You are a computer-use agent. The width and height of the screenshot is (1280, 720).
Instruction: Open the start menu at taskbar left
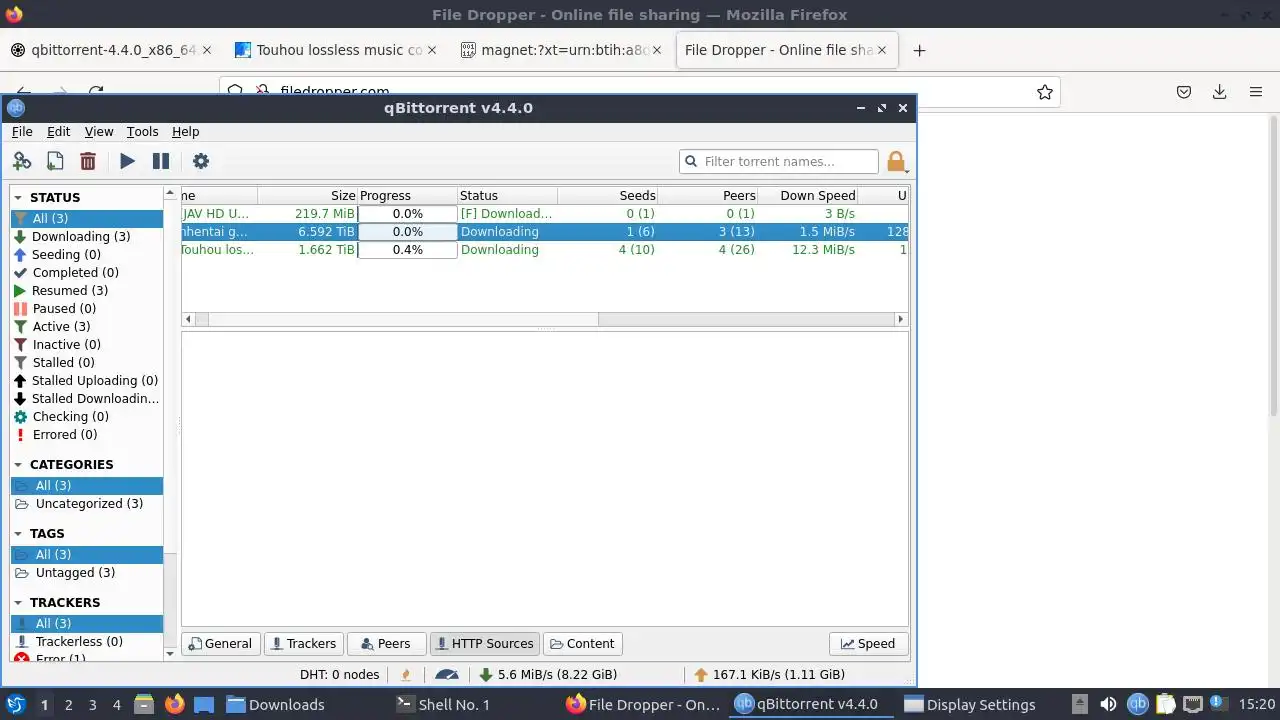15,704
